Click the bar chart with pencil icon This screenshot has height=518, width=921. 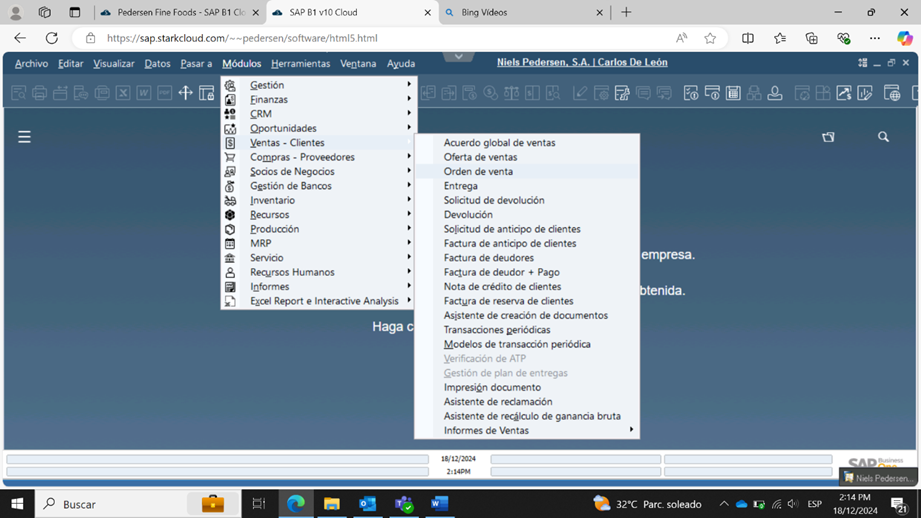865,93
